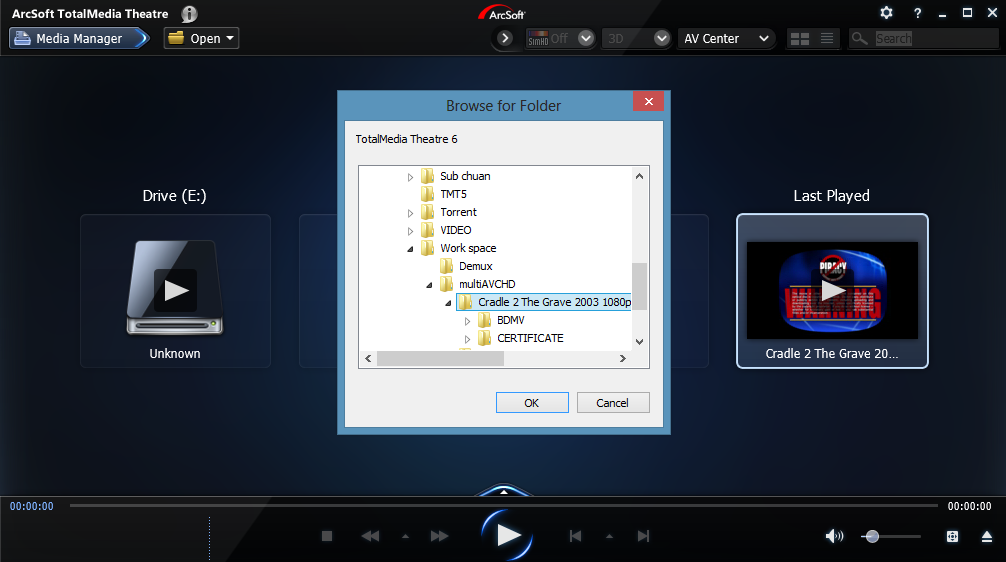This screenshot has width=1006, height=562.
Task: Open Help with the question mark icon
Action: 917,13
